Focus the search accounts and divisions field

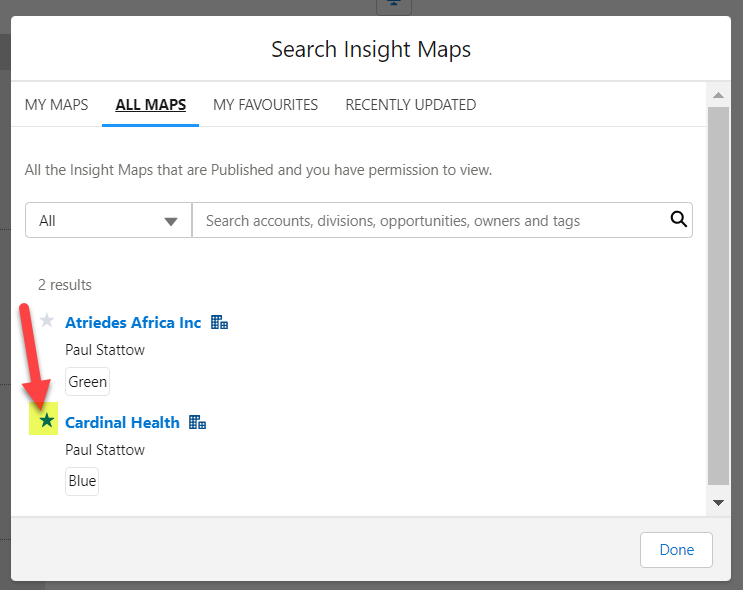click(x=430, y=221)
